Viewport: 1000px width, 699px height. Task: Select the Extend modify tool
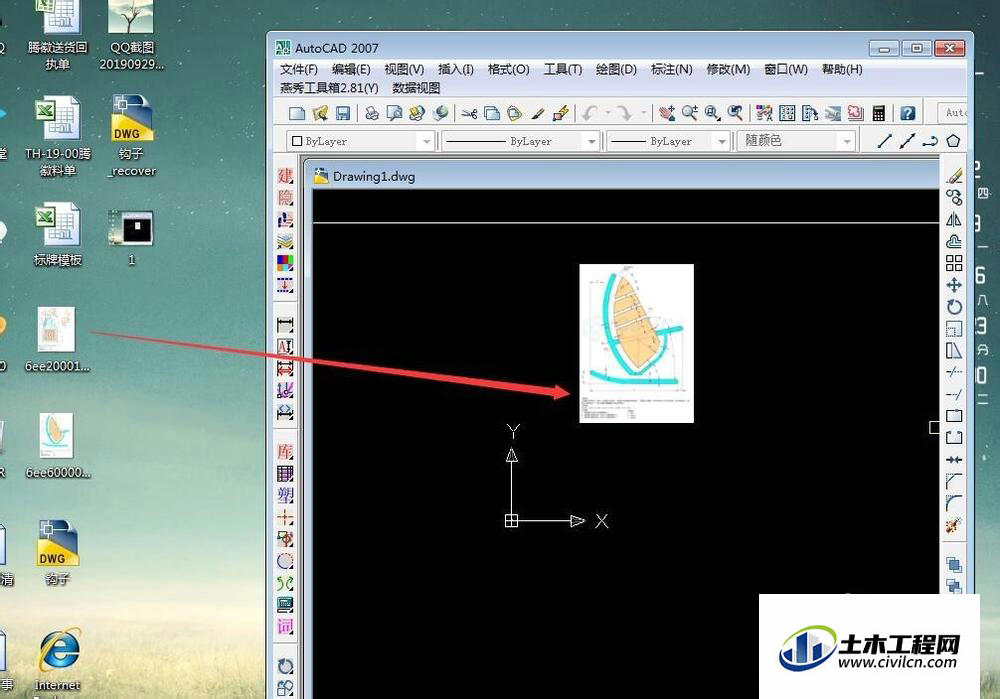(954, 394)
